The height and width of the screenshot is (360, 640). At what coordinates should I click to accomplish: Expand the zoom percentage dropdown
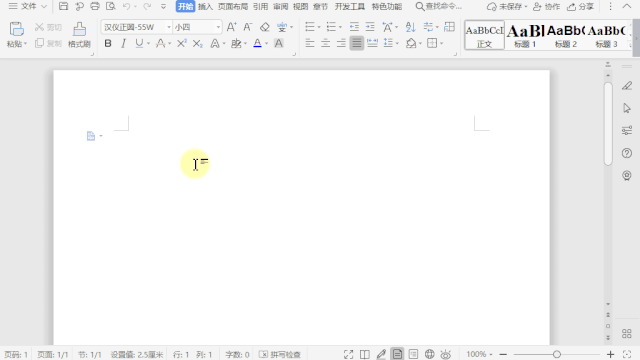[x=491, y=355]
